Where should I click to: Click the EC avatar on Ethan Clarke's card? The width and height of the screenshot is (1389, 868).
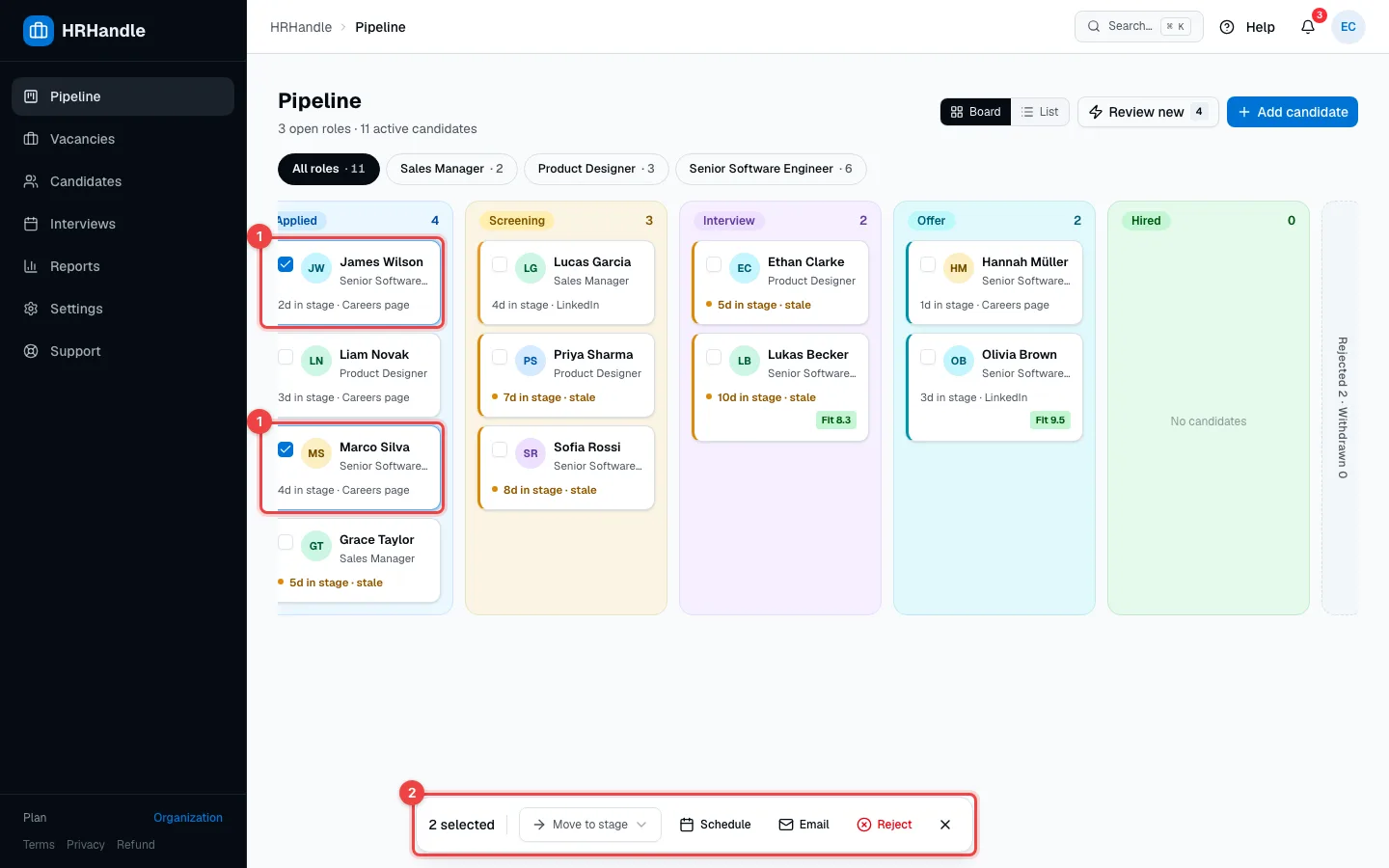[x=745, y=268]
